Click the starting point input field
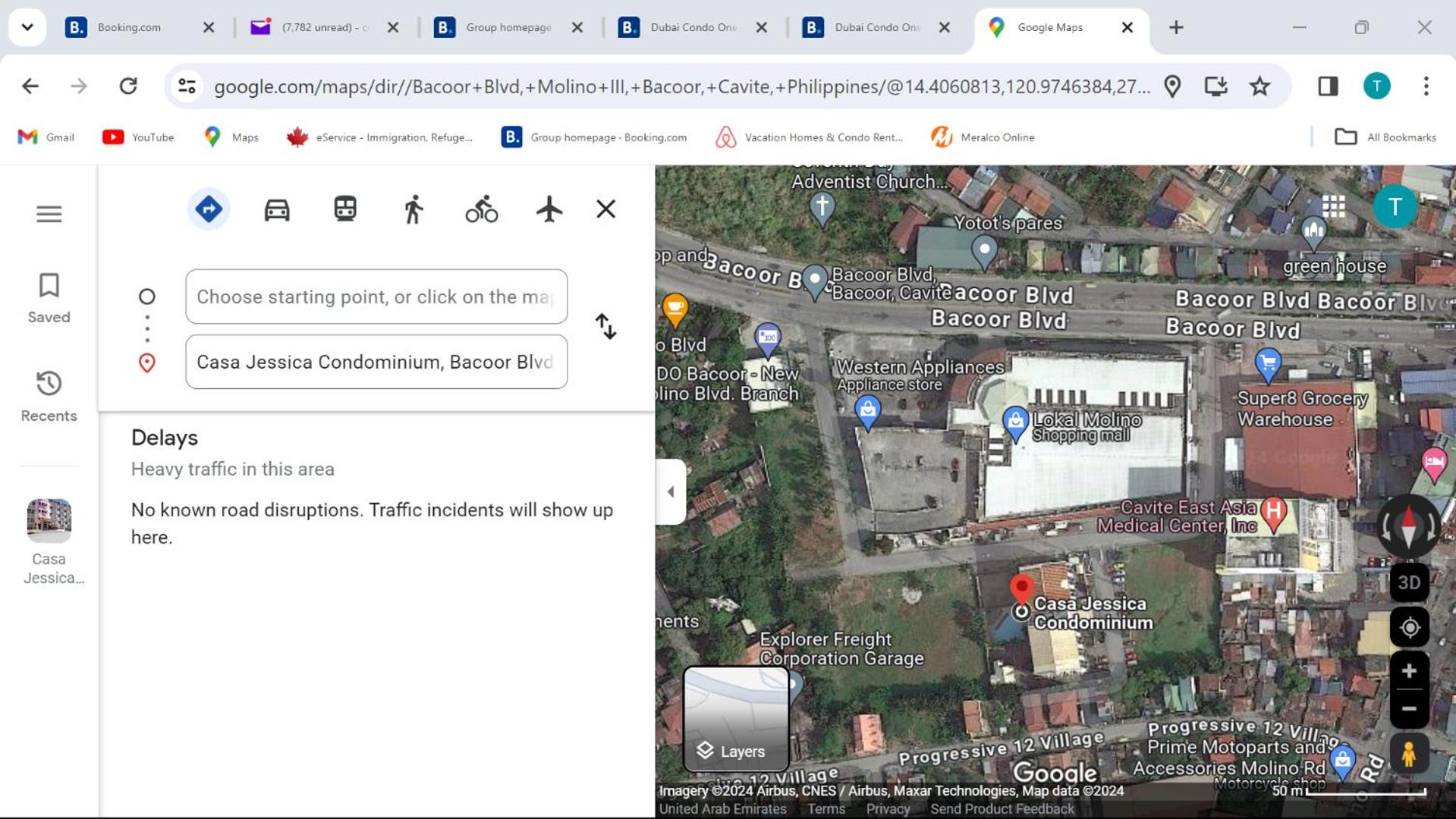The image size is (1456, 819). coord(376,297)
